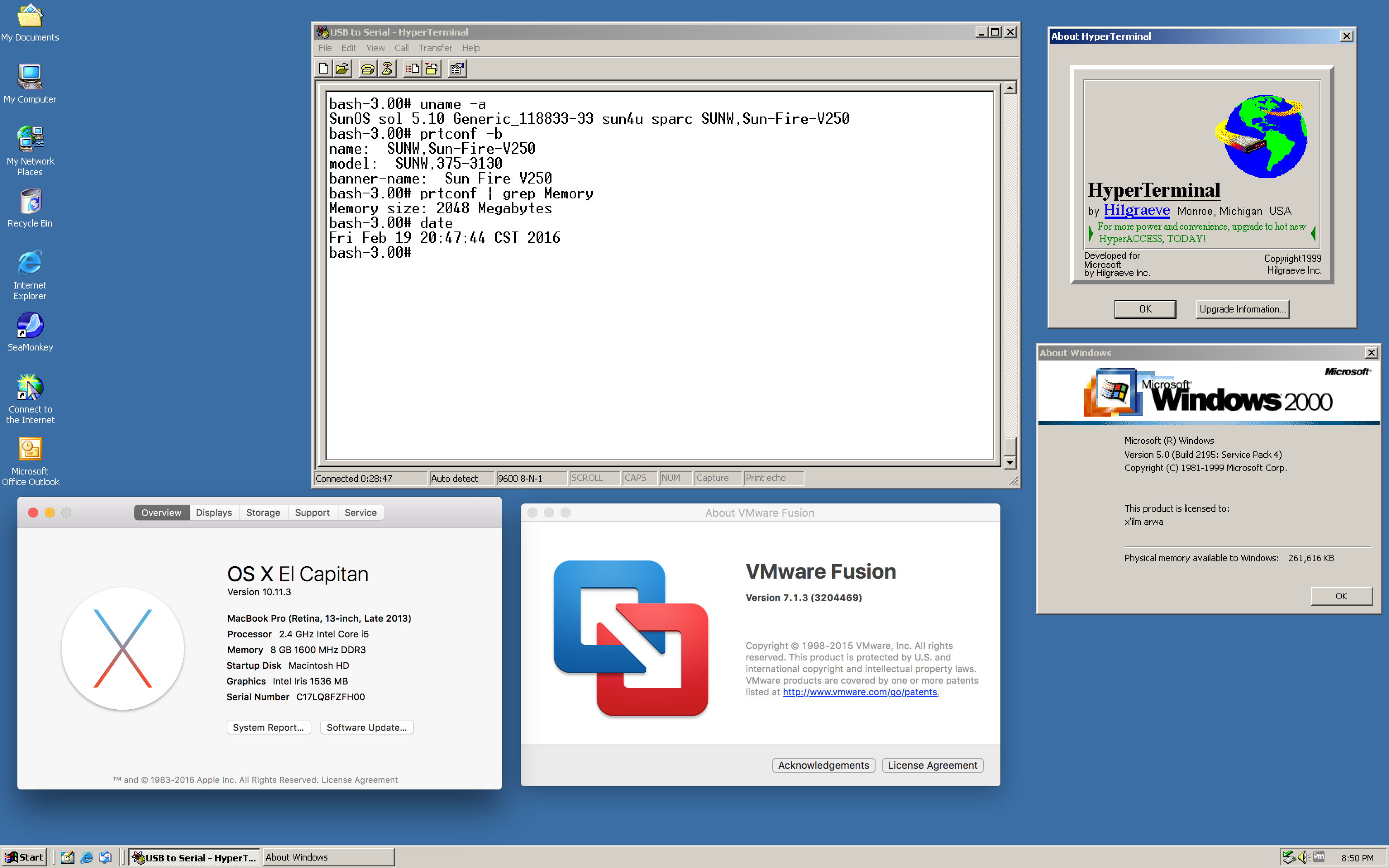Select the Overview tab
This screenshot has height=868, width=1389.
click(161, 513)
